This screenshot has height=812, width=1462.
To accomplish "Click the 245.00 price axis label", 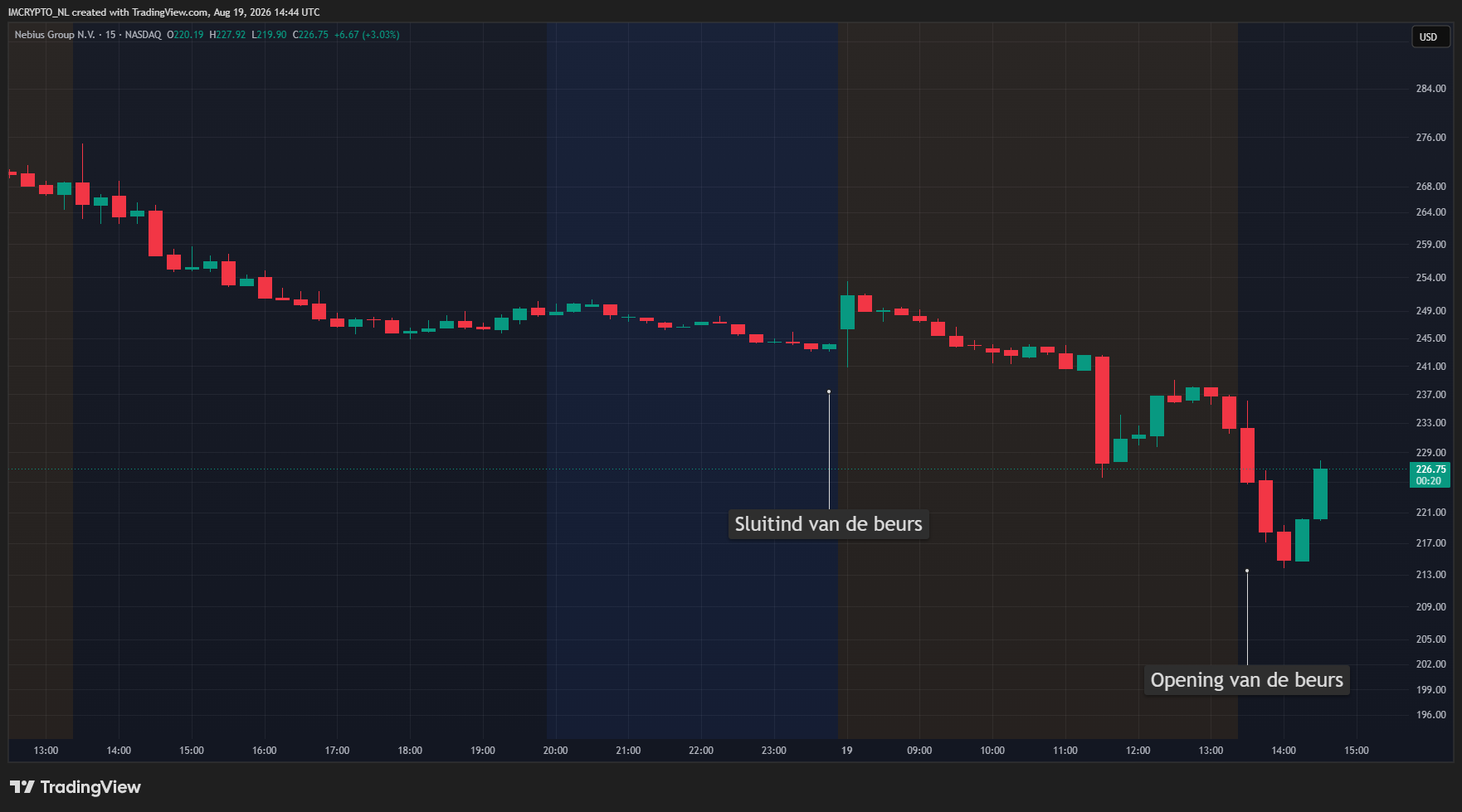I will [x=1430, y=338].
